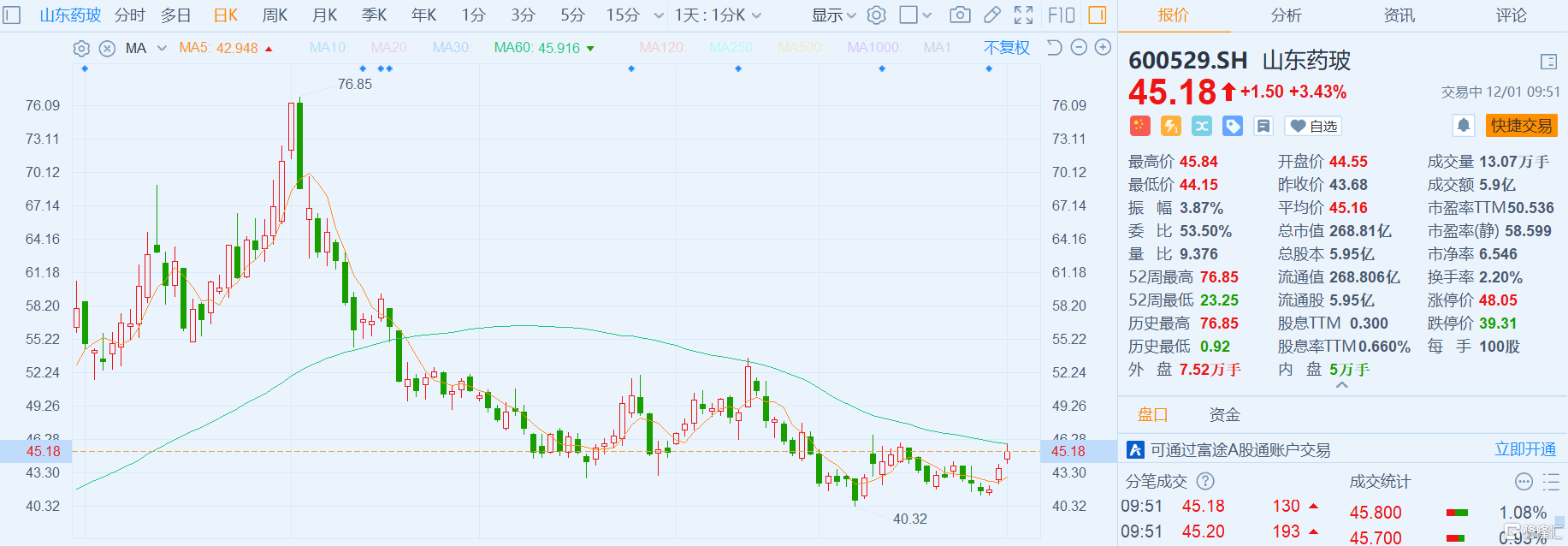This screenshot has height=546, width=1568.
Task: Toggle the MA30 moving average line
Action: point(452,48)
